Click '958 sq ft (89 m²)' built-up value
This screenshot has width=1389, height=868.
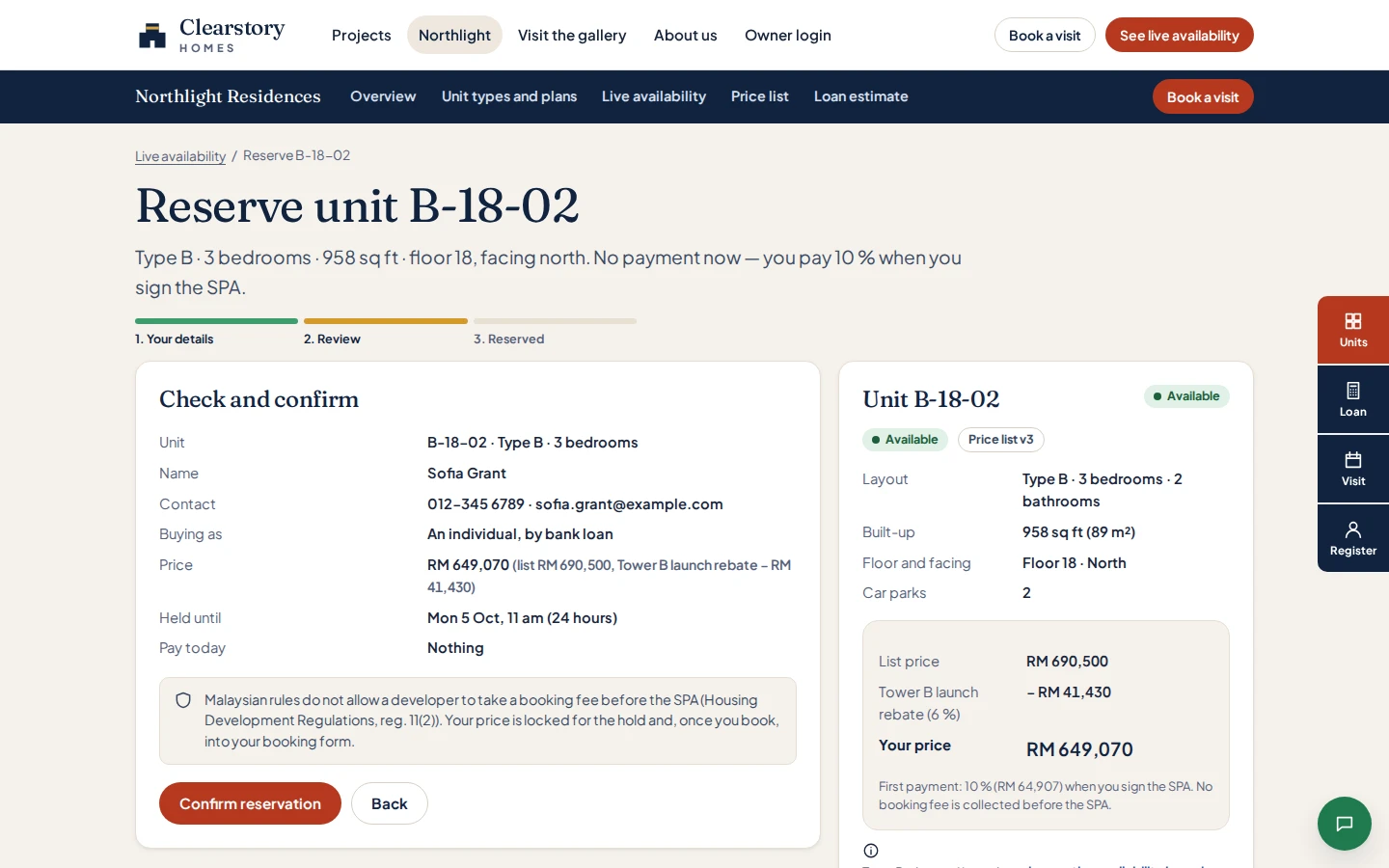click(1078, 532)
